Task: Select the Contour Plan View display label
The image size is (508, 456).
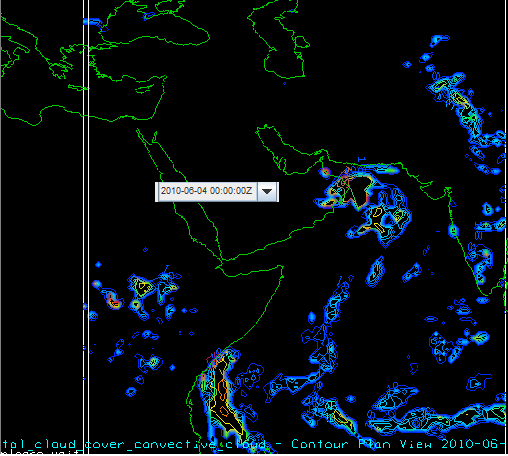Action: pyautogui.click(x=361, y=444)
